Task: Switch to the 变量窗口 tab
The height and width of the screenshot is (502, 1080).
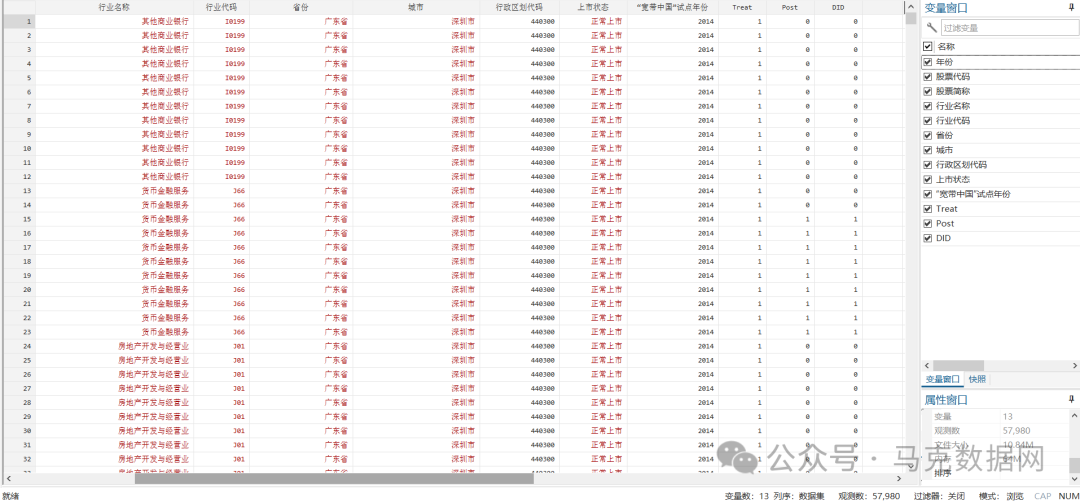Action: tap(941, 380)
